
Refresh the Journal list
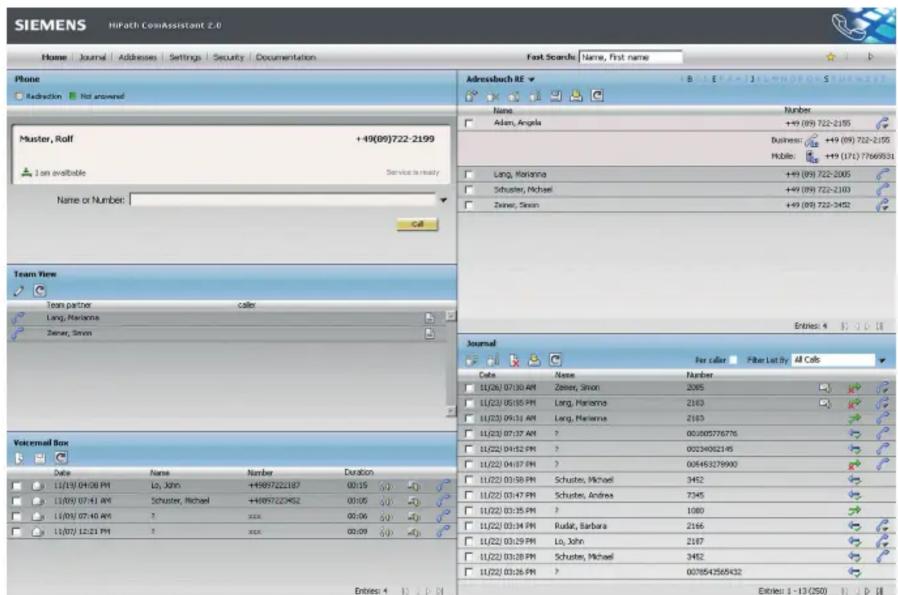click(555, 360)
